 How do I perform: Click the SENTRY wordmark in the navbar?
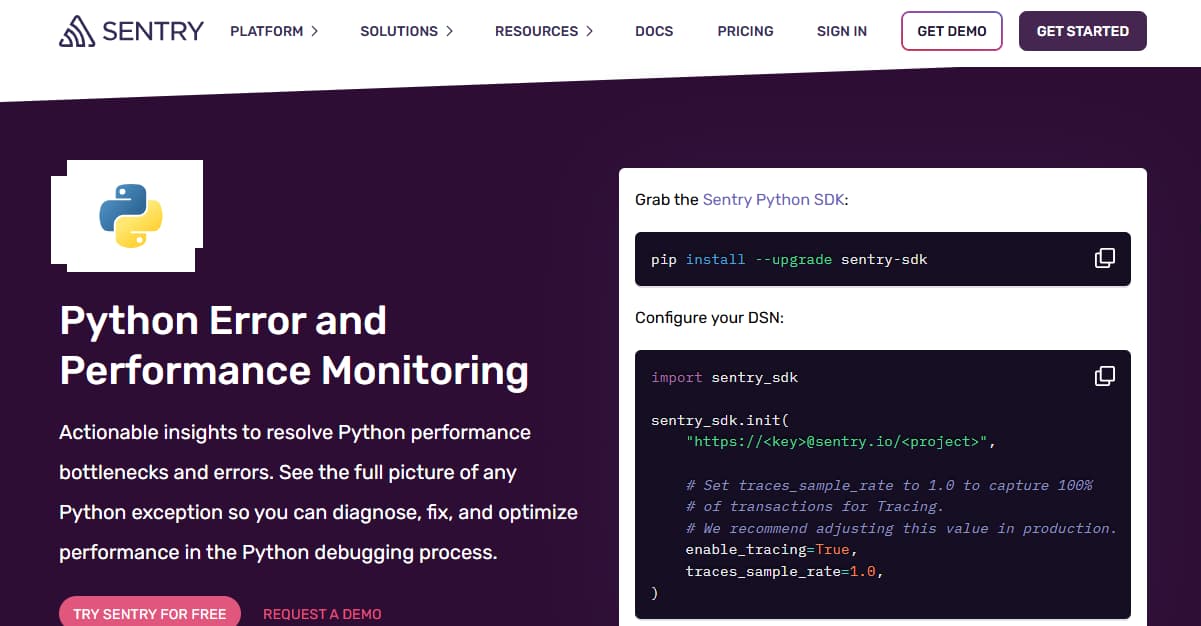click(x=151, y=30)
